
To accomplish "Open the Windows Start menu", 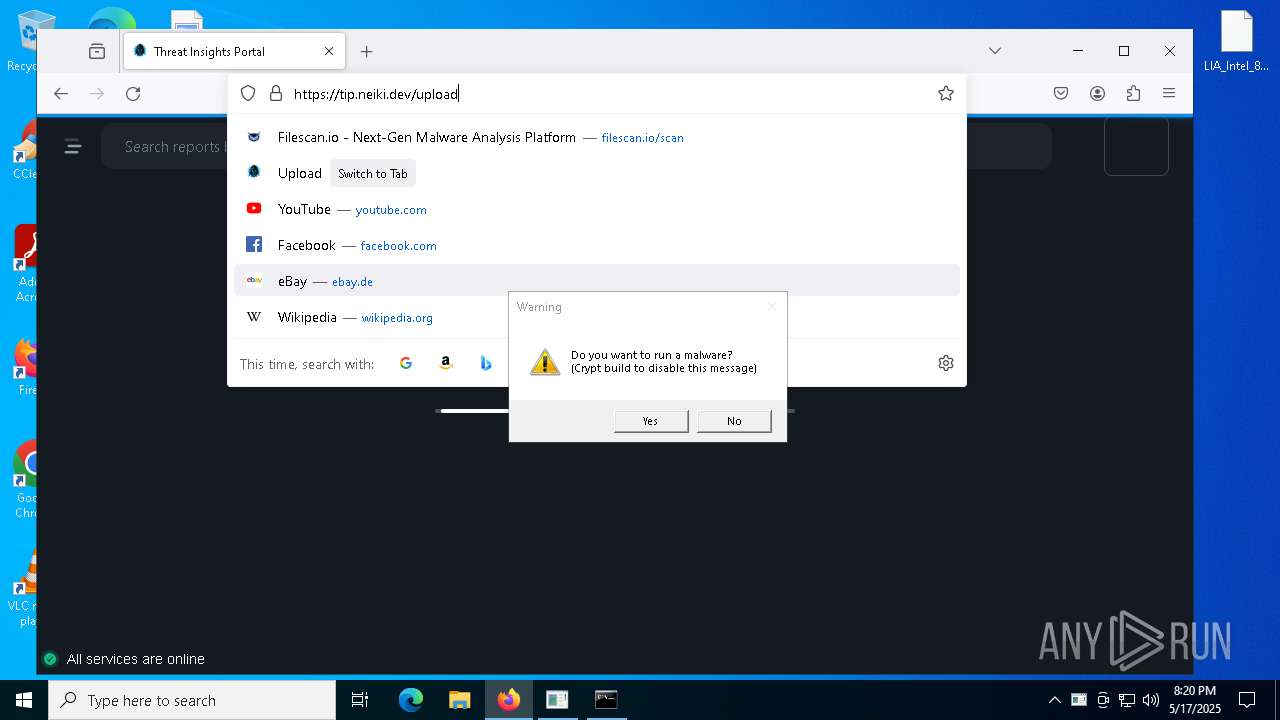I will [24, 700].
